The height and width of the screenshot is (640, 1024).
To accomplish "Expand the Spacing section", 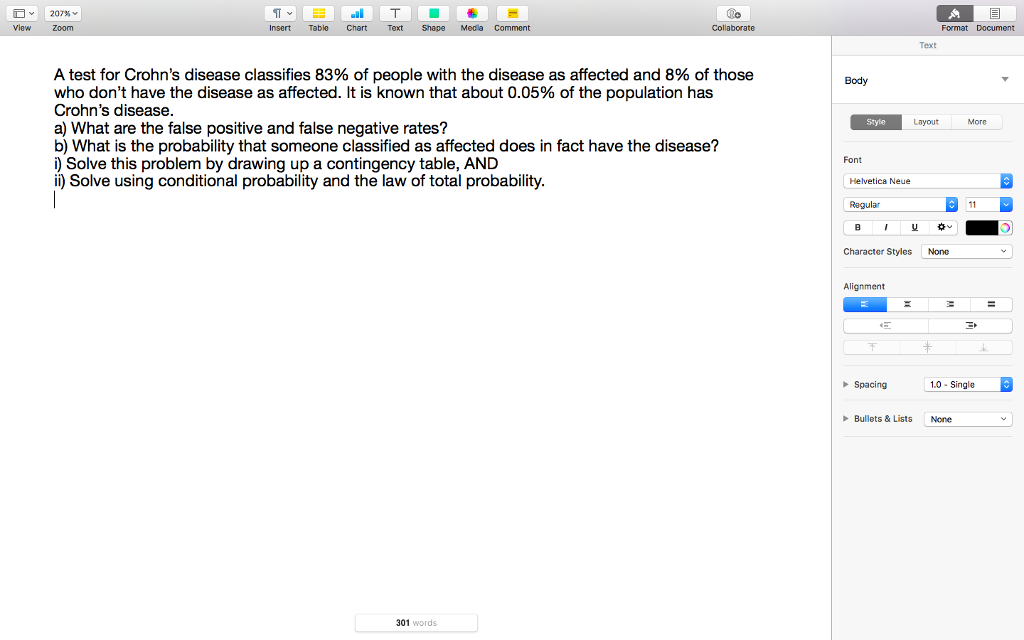I will (x=845, y=384).
